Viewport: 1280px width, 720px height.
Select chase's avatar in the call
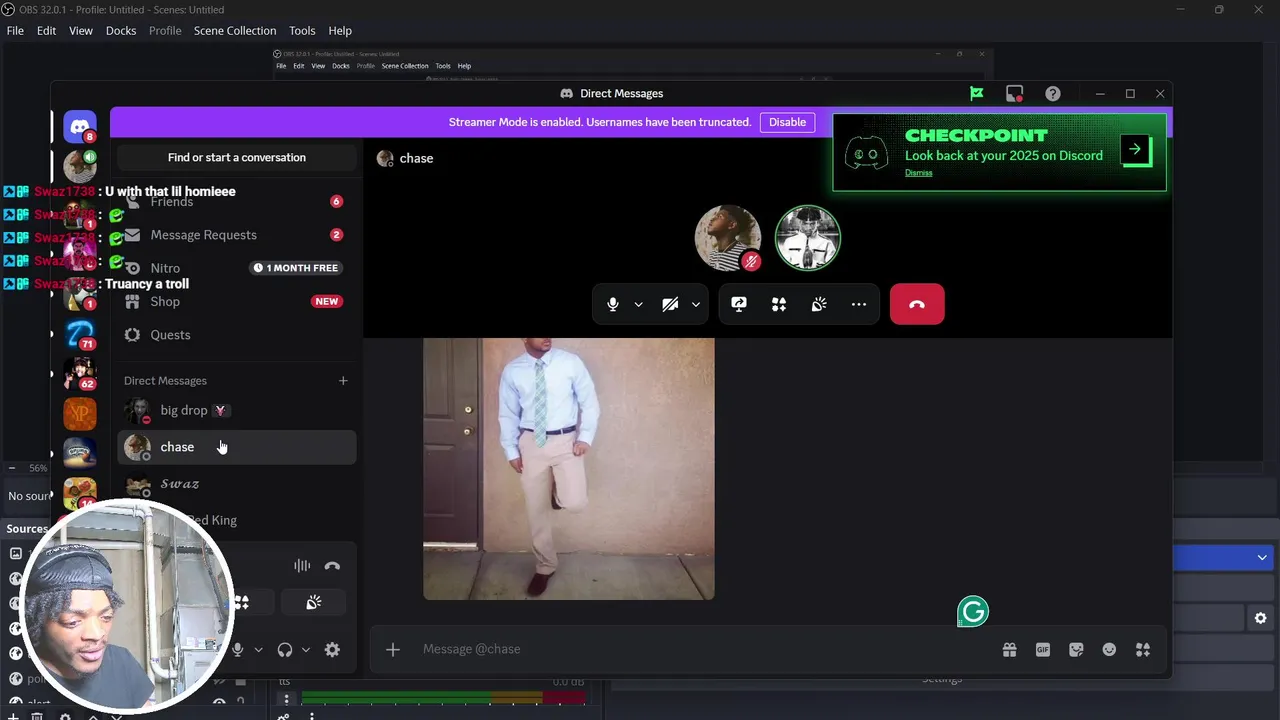point(728,238)
